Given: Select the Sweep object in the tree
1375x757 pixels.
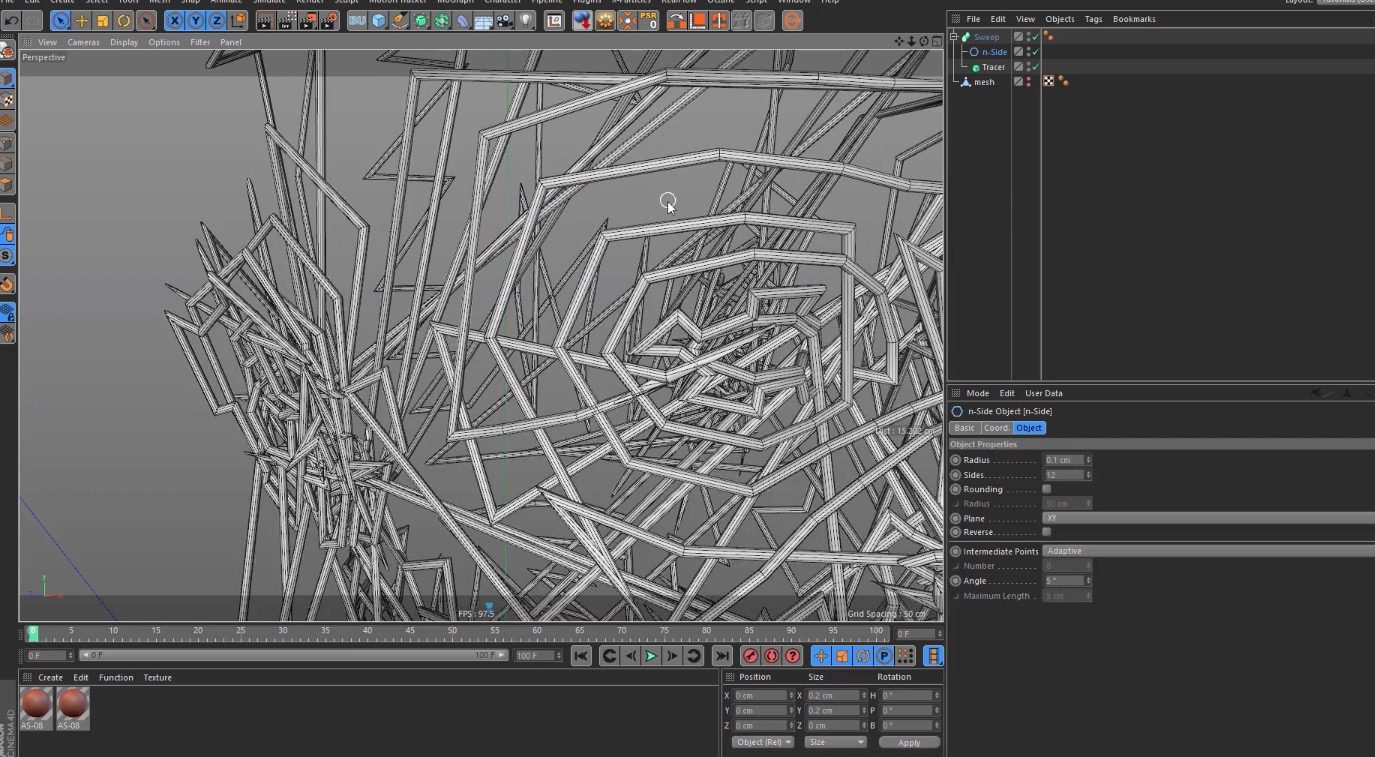Looking at the screenshot, I should coord(986,37).
